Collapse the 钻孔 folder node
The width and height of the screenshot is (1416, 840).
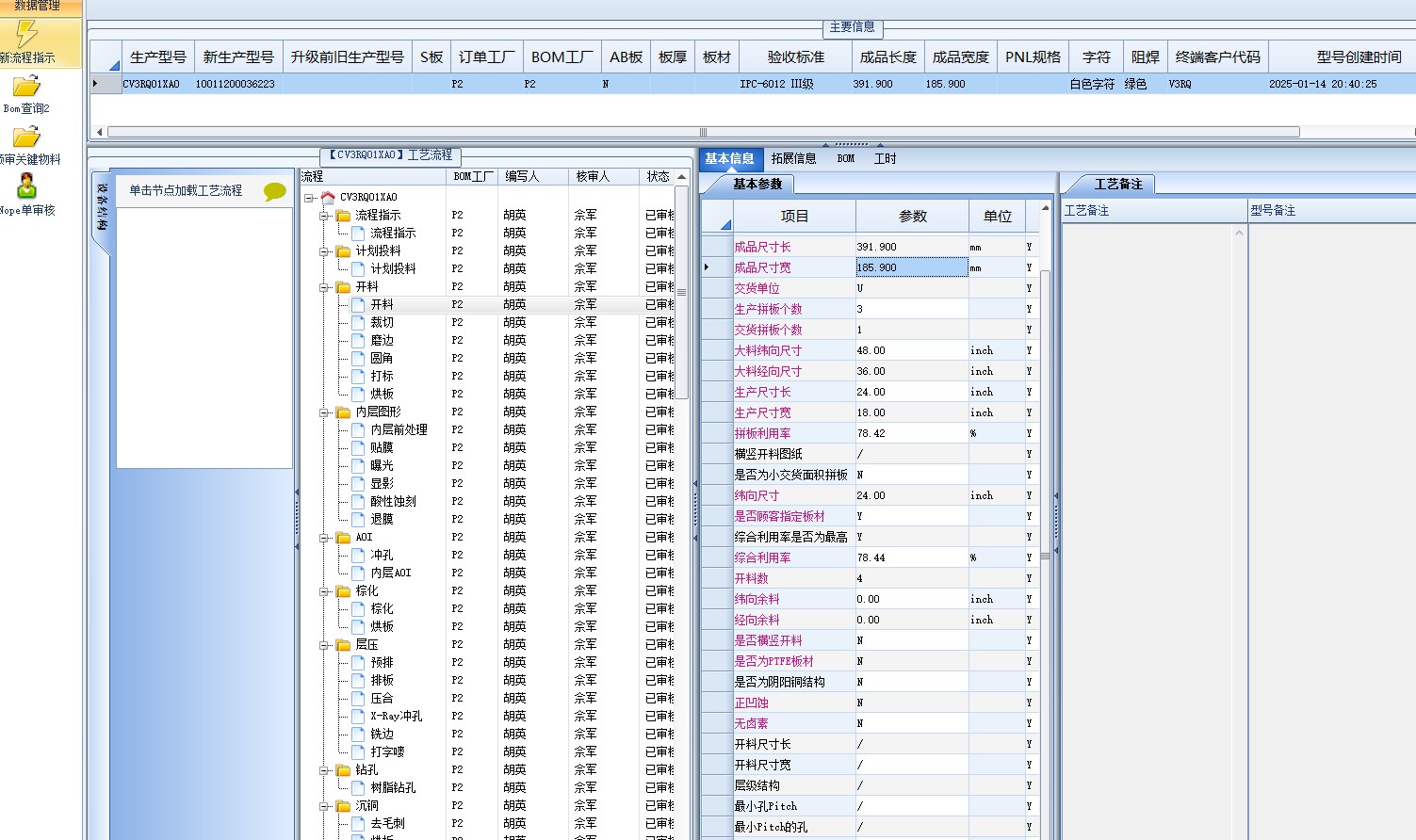[324, 770]
